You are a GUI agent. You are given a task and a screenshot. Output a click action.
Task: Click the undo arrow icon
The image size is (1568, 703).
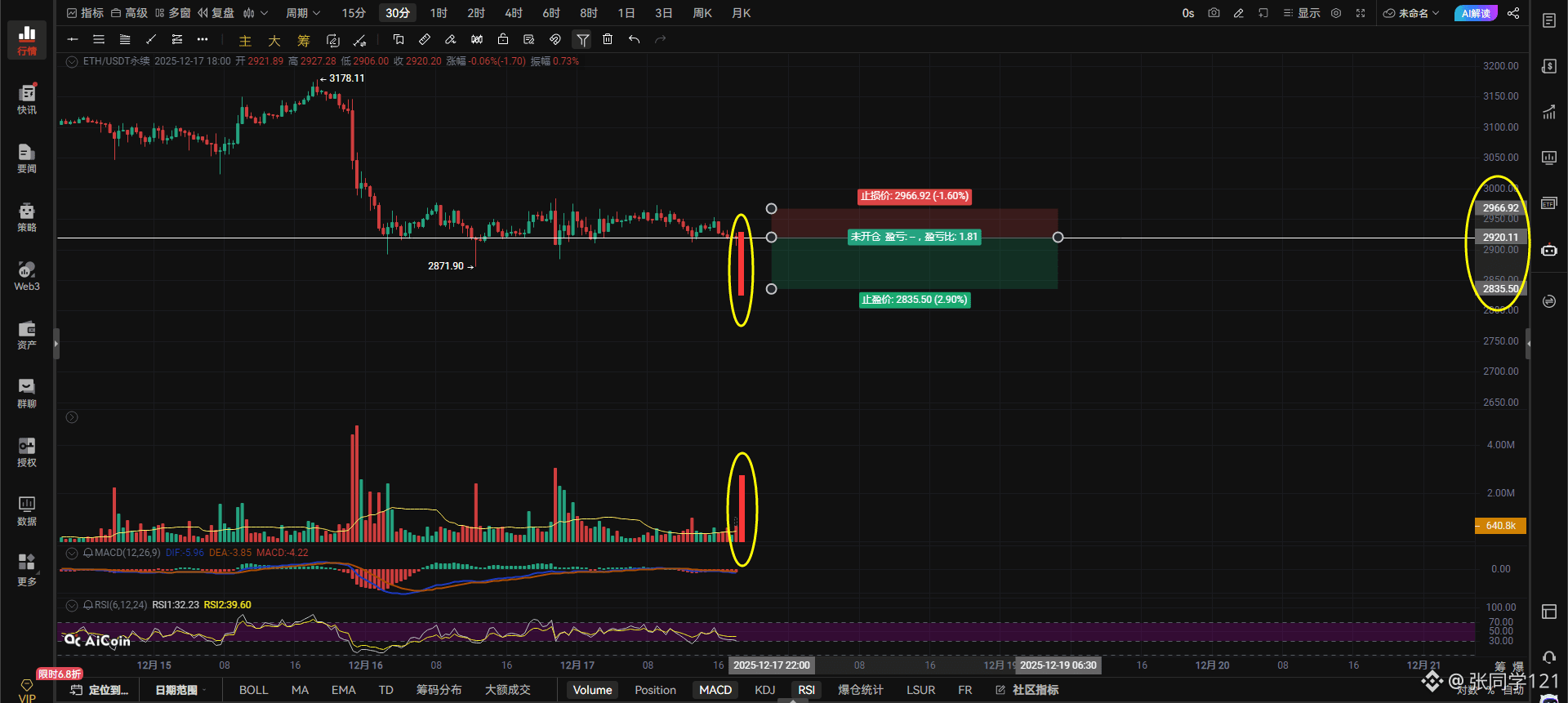634,39
